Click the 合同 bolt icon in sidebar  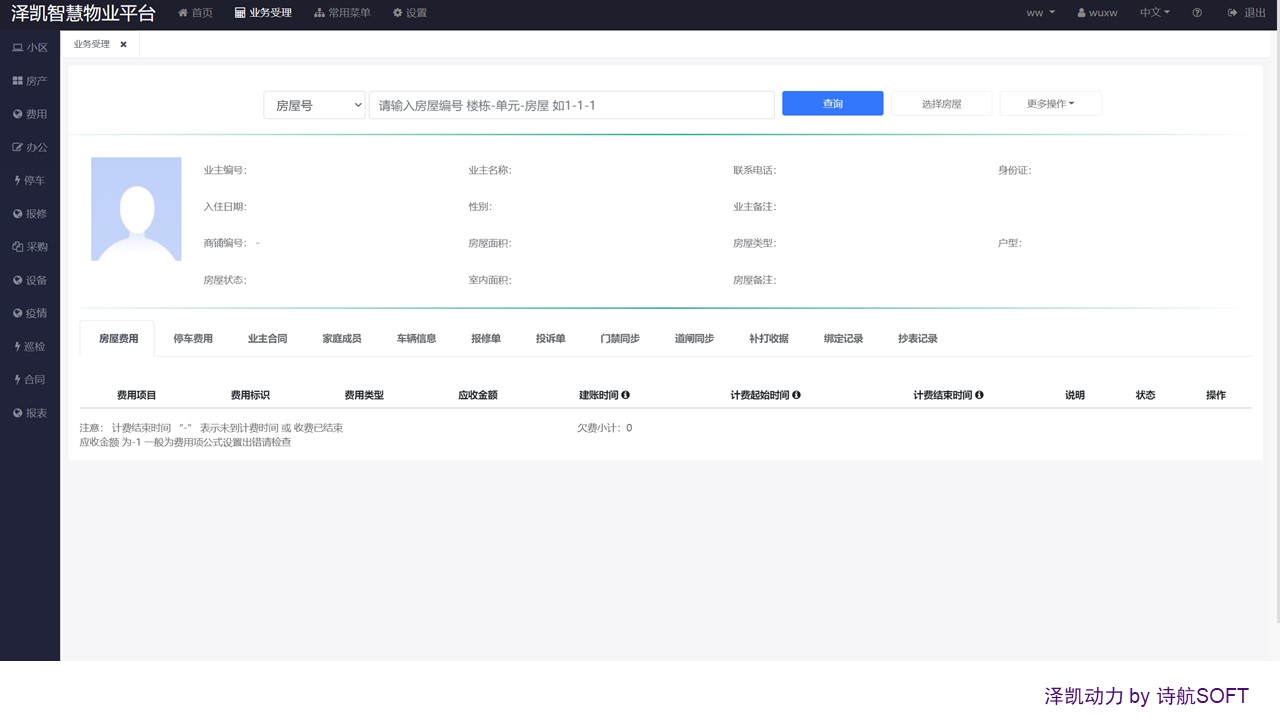tap(17, 380)
